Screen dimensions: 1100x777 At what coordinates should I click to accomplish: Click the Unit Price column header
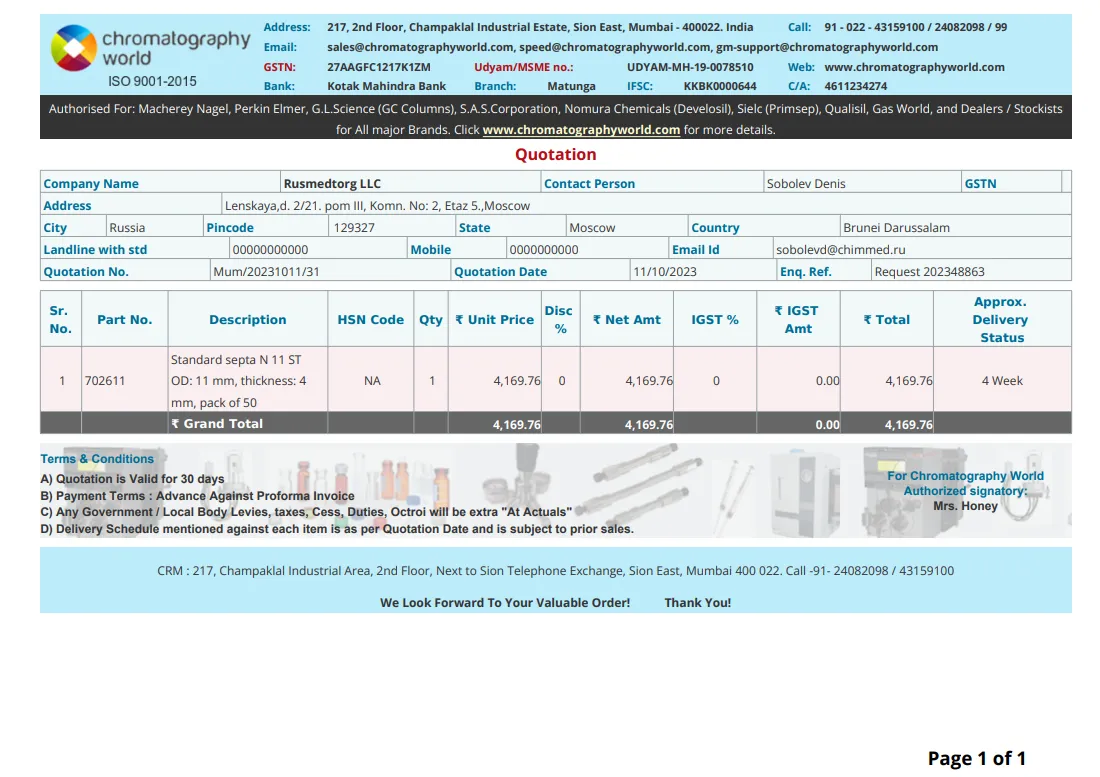point(494,320)
